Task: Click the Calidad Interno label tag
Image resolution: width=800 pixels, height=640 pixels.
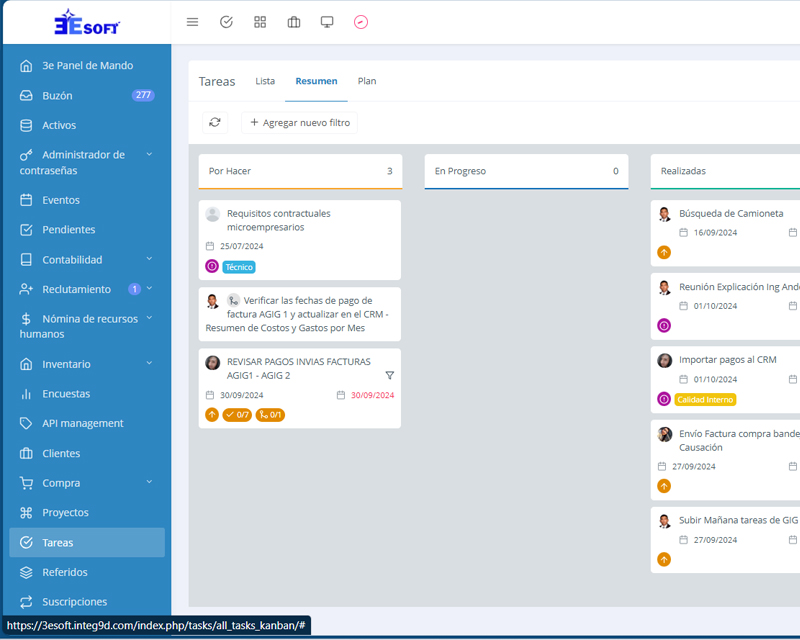Action: [705, 399]
